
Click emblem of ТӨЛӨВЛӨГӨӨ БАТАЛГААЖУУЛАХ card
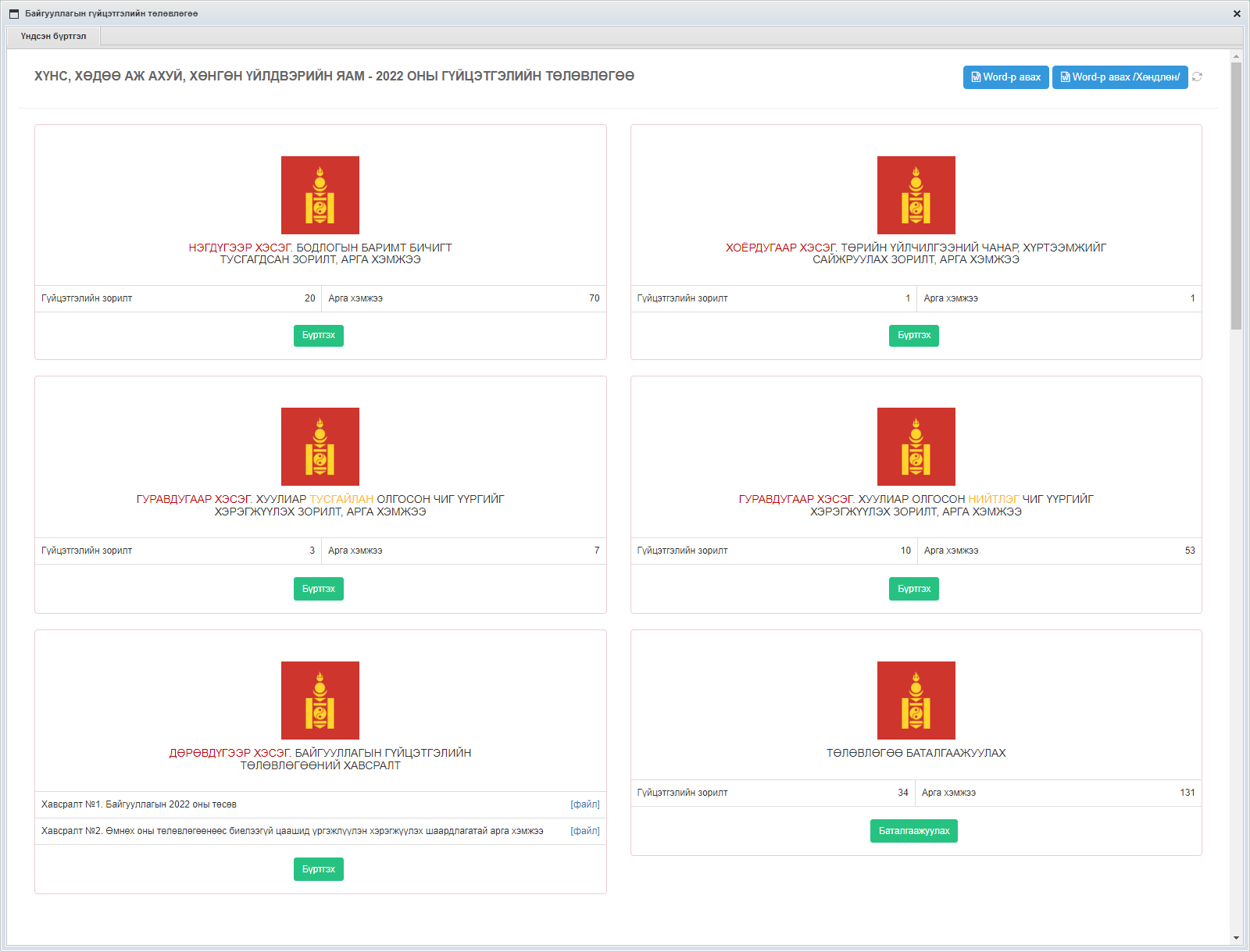pos(916,701)
